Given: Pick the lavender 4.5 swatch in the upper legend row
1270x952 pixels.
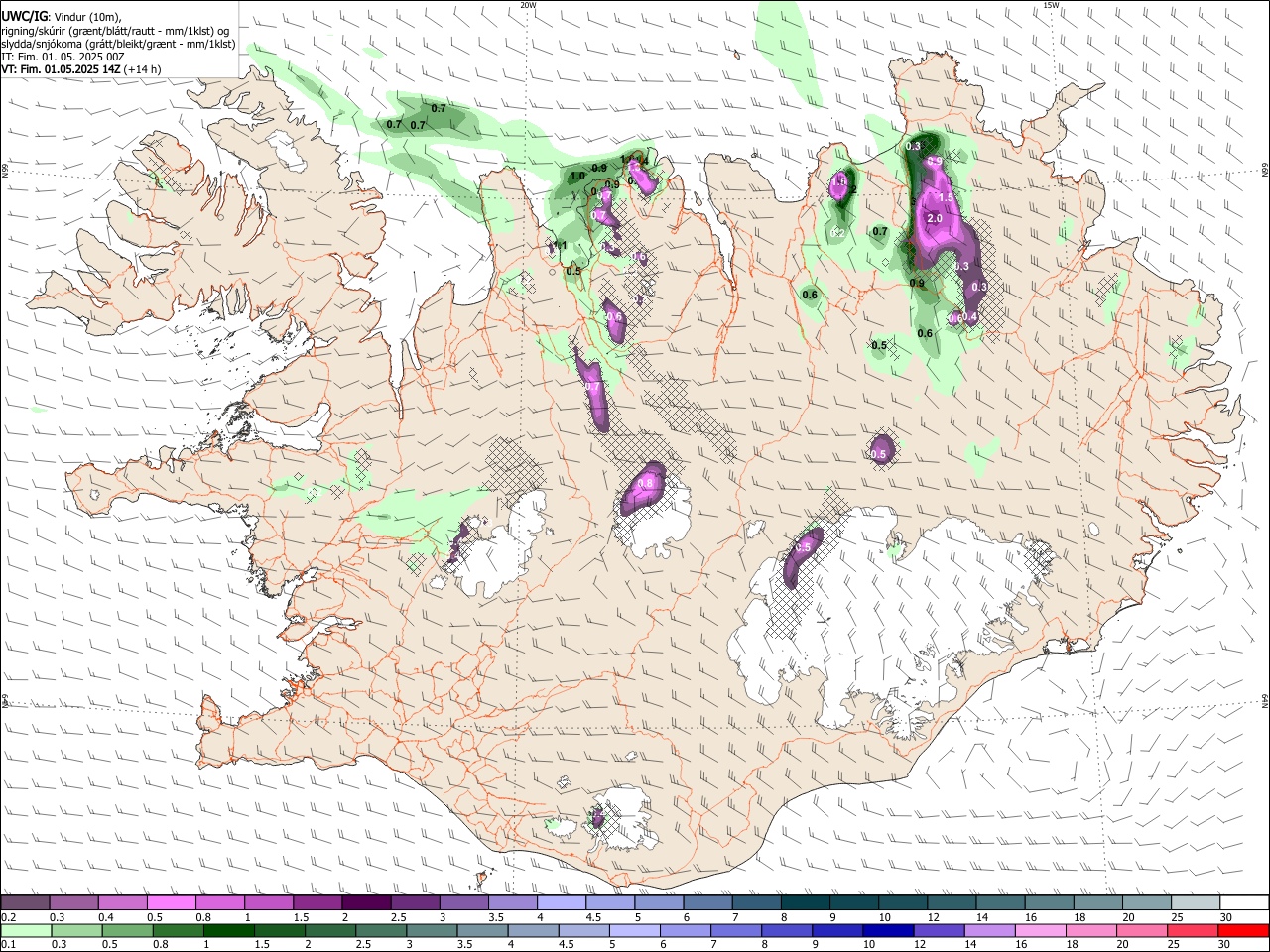Looking at the screenshot, I should (609, 903).
